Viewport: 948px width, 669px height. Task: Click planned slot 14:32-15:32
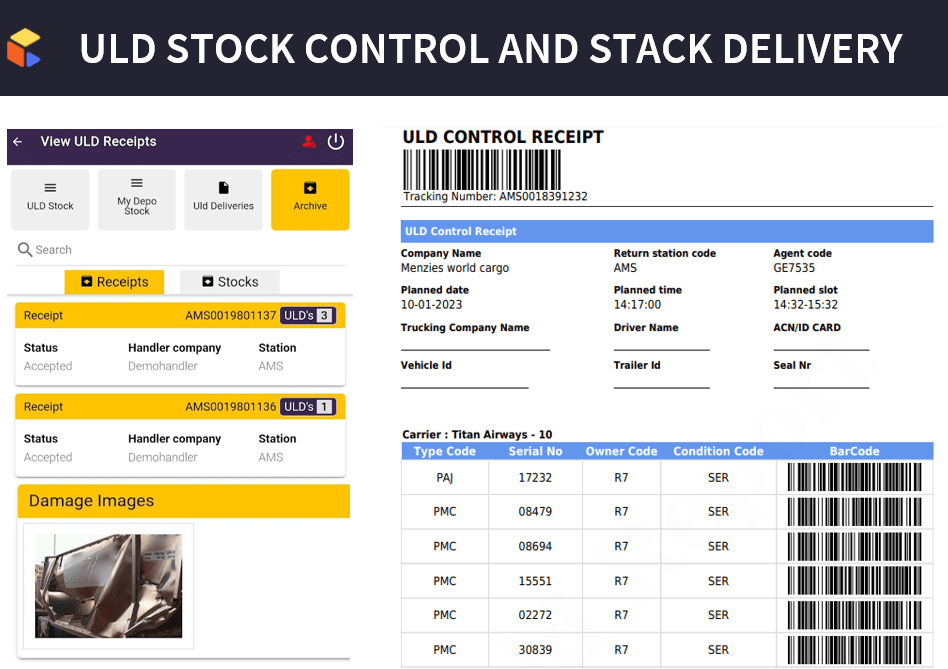pos(805,305)
